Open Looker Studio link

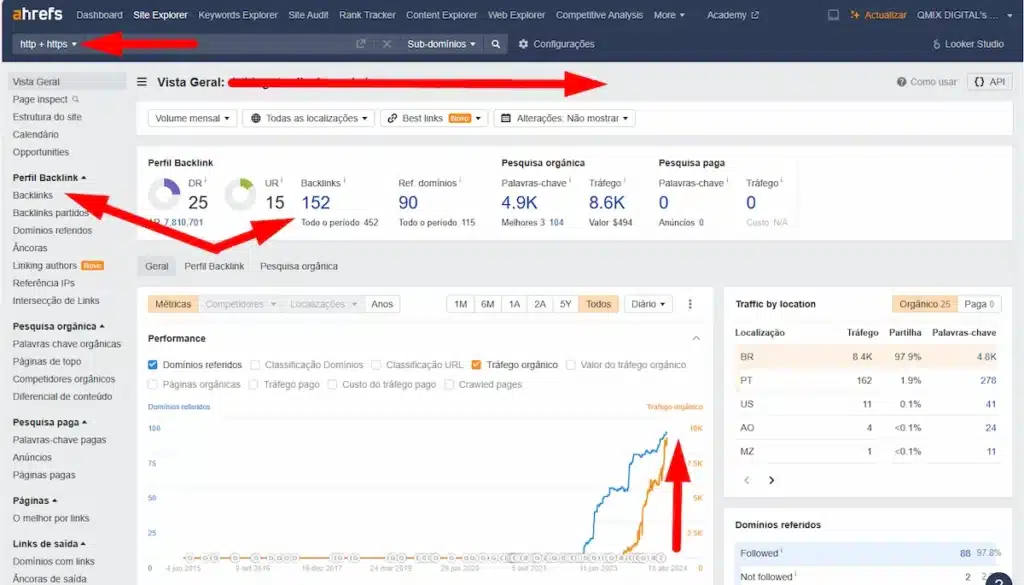(x=968, y=44)
